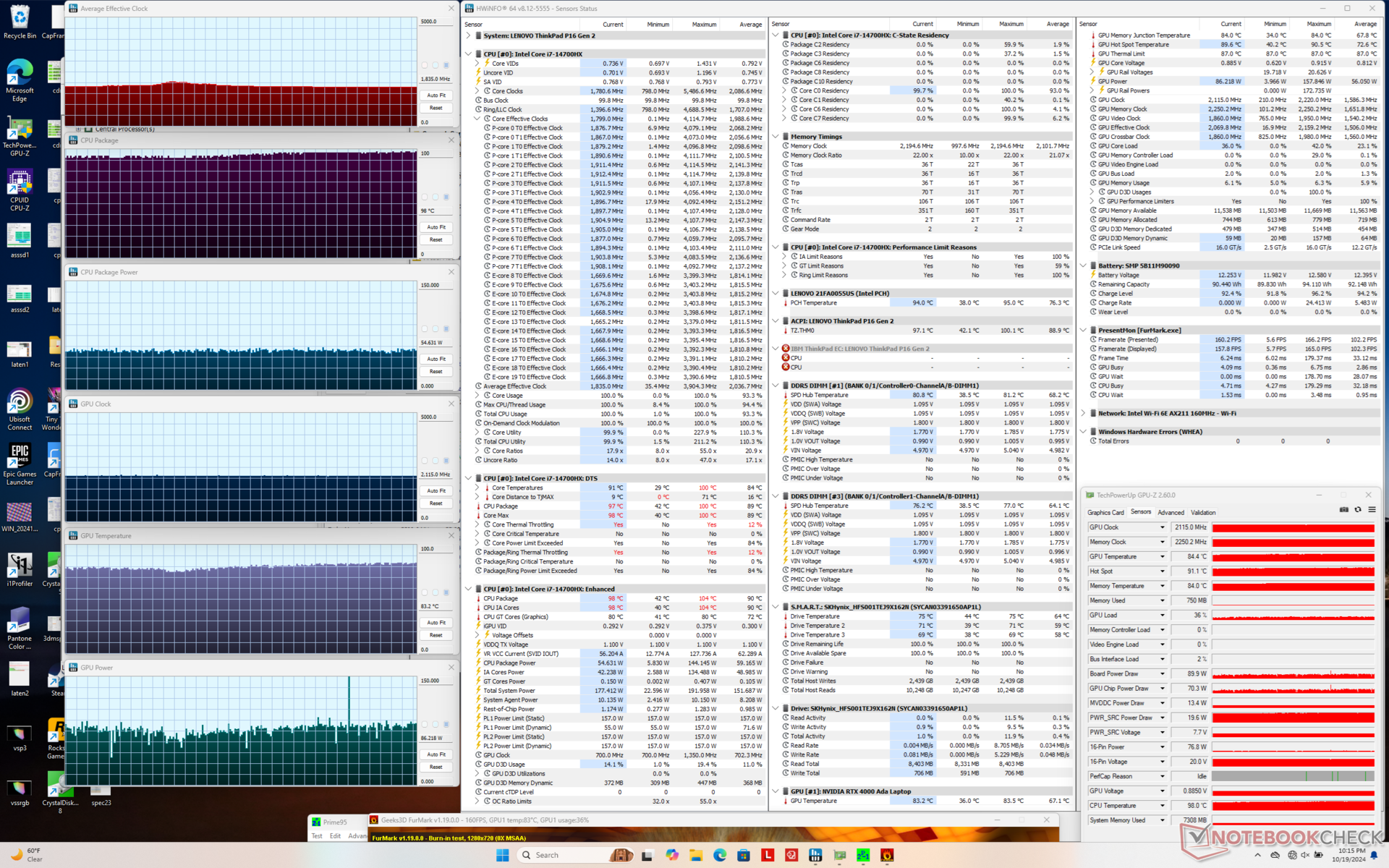This screenshot has width=1389, height=868.
Task: Collapse the CPU [#0] Intel Core i7-14700HX section
Action: click(469, 54)
